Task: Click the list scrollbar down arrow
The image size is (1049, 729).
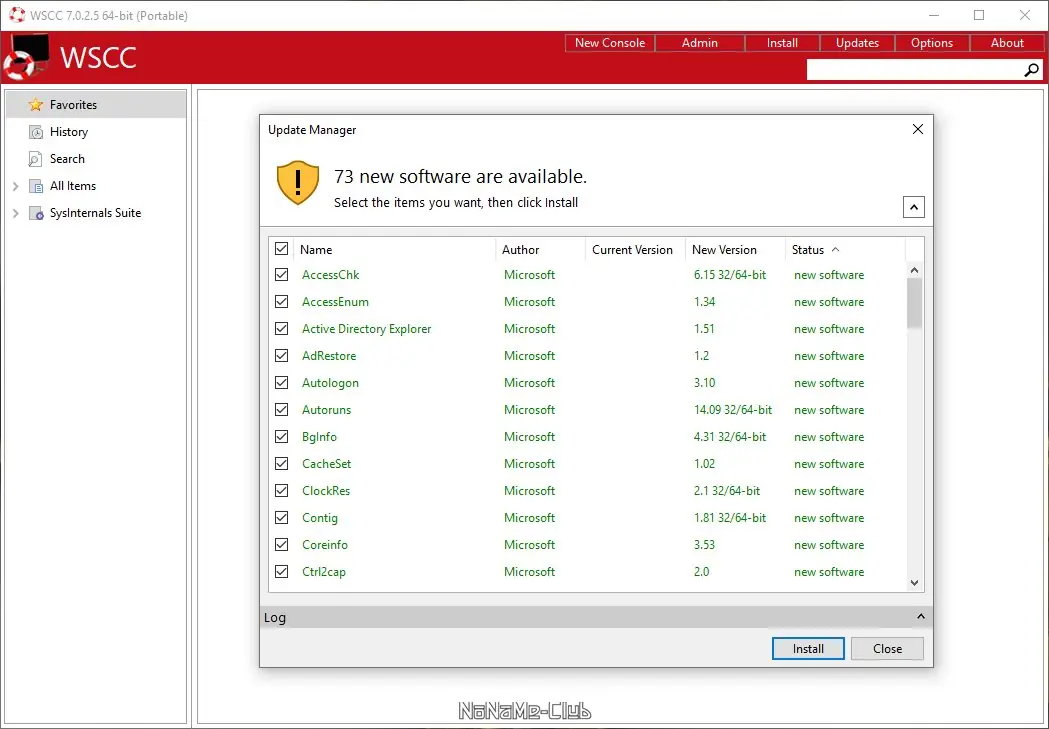Action: click(x=915, y=583)
